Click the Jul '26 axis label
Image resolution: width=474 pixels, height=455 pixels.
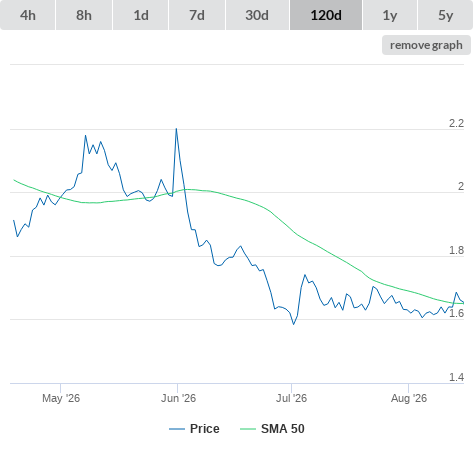(291, 398)
